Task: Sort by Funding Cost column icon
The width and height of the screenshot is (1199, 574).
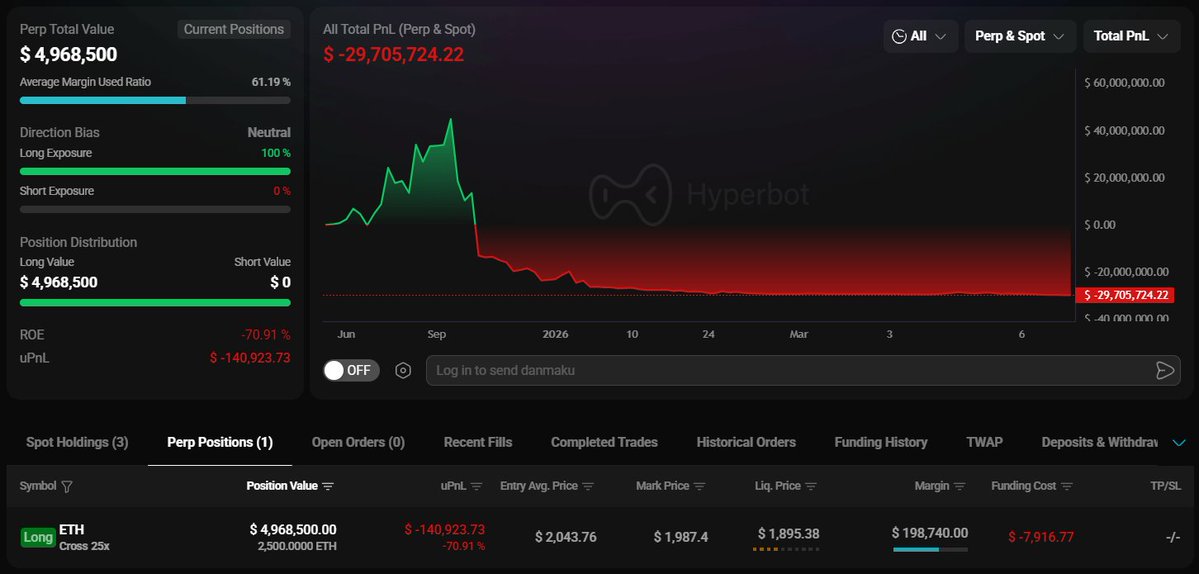Action: tap(1067, 486)
